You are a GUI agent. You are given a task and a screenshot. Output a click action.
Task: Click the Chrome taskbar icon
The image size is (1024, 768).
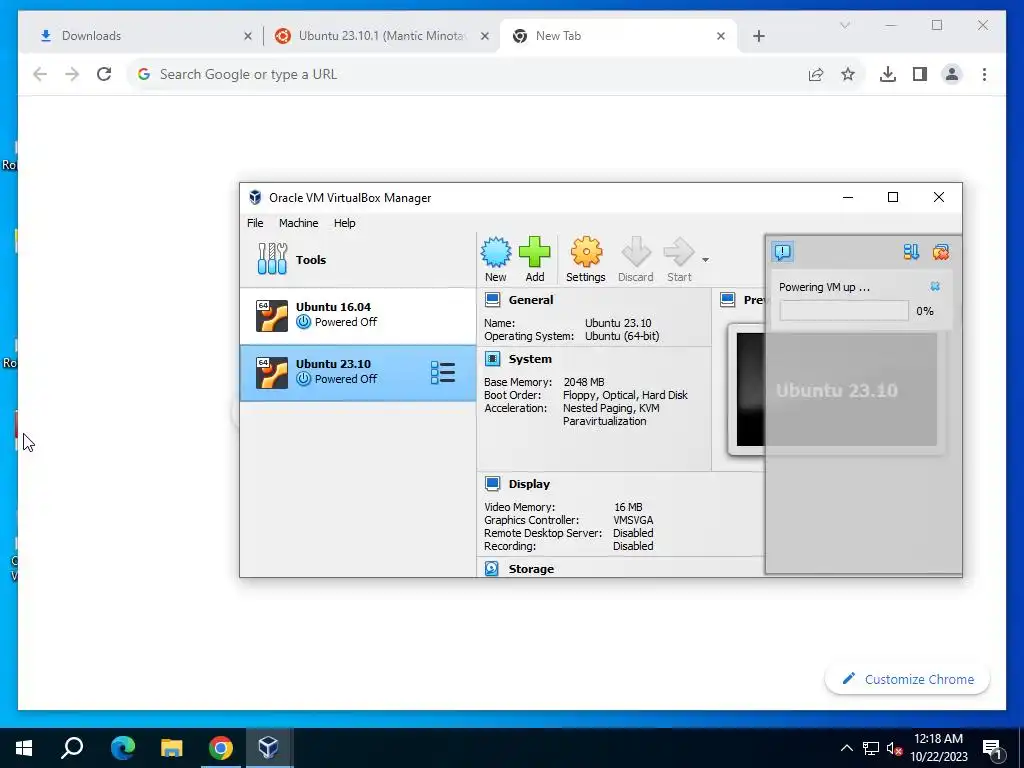[221, 748]
